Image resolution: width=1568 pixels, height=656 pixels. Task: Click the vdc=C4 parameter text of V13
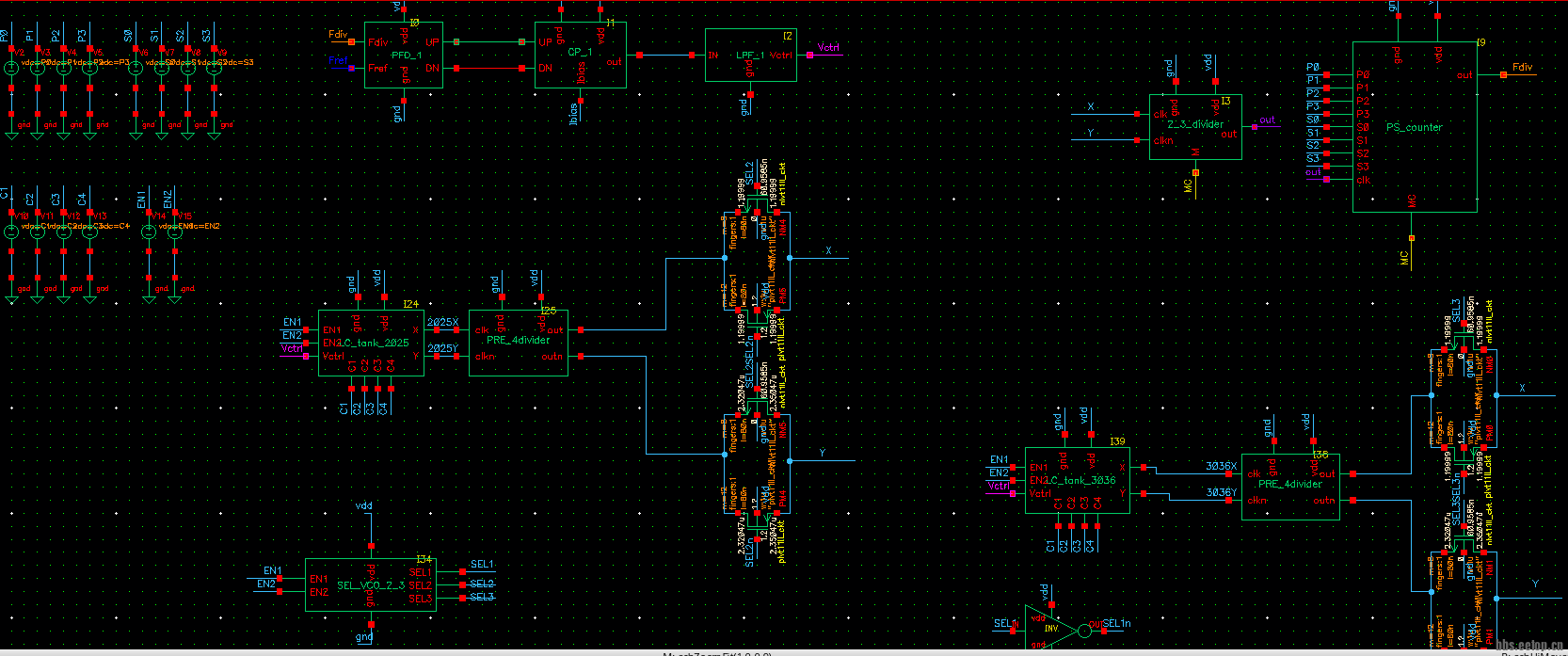tap(116, 227)
